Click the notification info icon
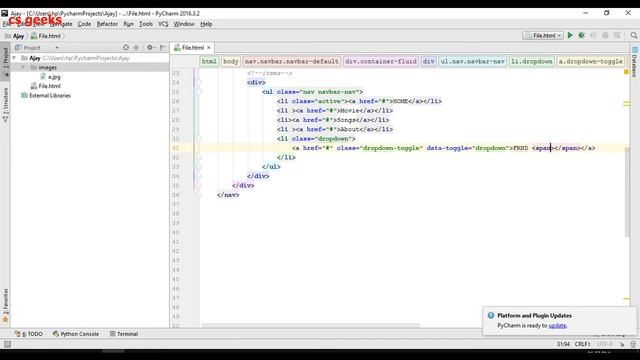This screenshot has height=360, width=640. 491,315
